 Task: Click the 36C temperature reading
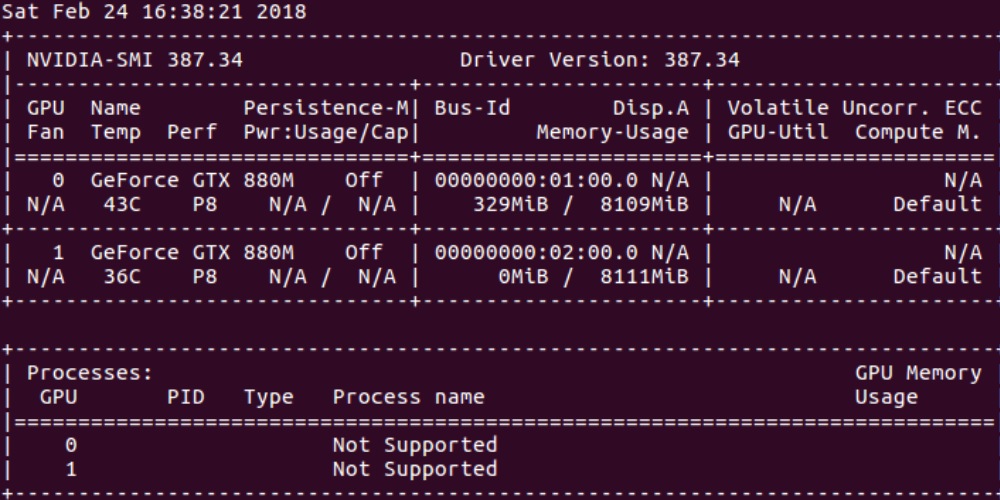pos(122,277)
